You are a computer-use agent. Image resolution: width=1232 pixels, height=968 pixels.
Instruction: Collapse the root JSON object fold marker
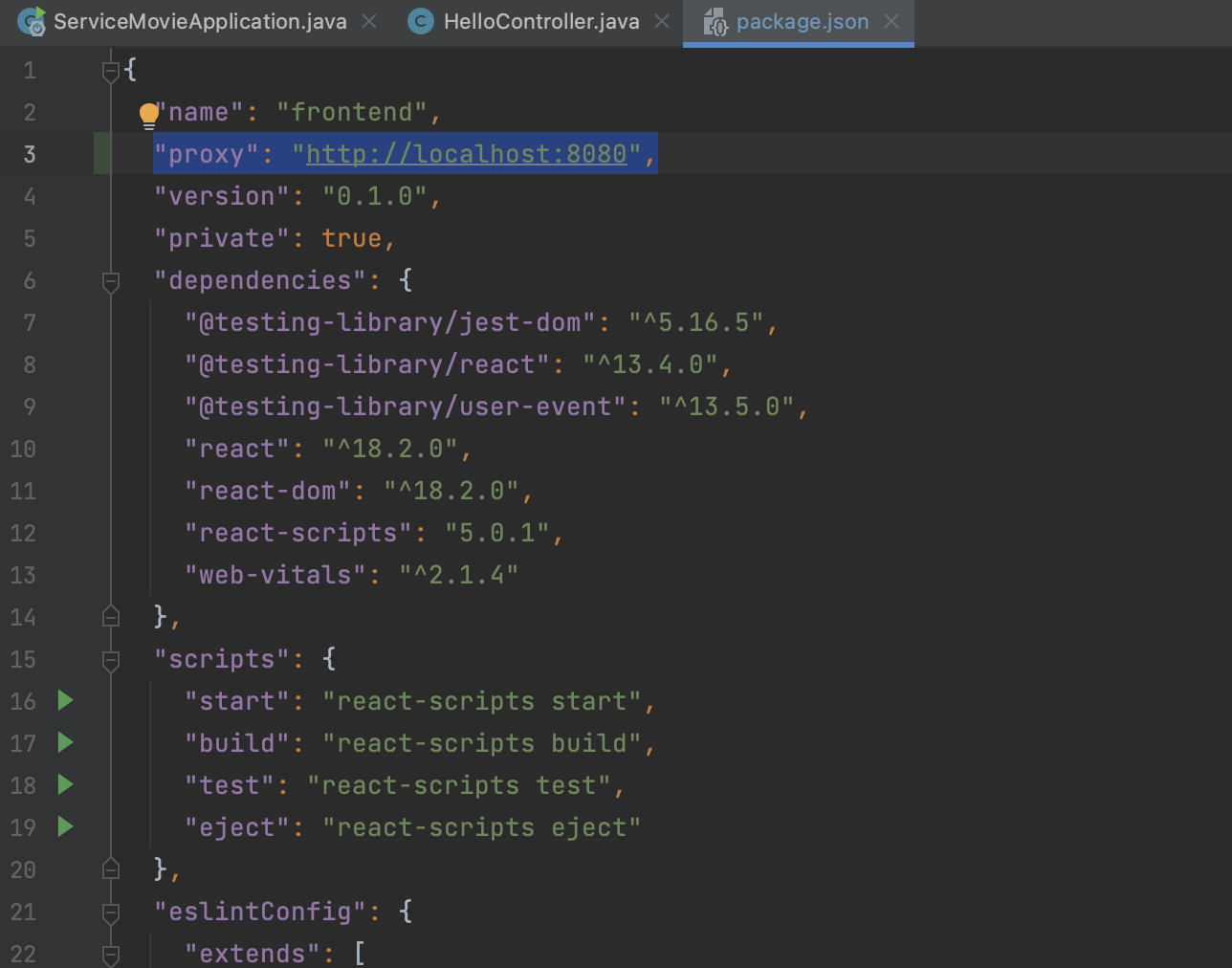(111, 71)
